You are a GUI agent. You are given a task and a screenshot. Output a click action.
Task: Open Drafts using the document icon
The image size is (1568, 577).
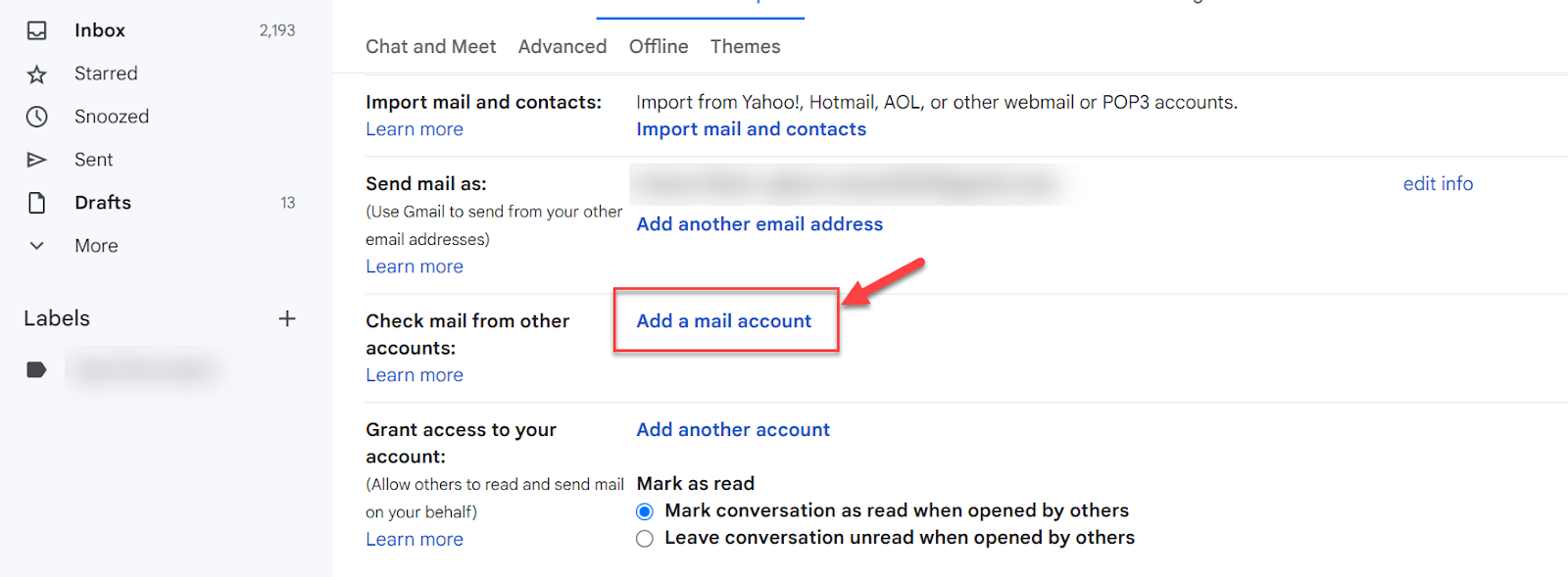(x=36, y=202)
